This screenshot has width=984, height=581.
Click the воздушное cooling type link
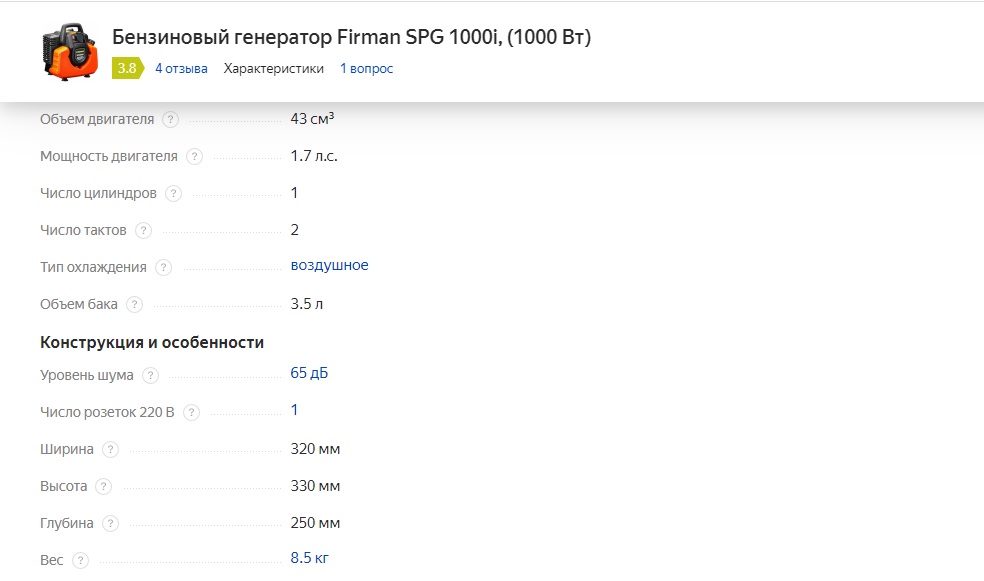point(329,265)
